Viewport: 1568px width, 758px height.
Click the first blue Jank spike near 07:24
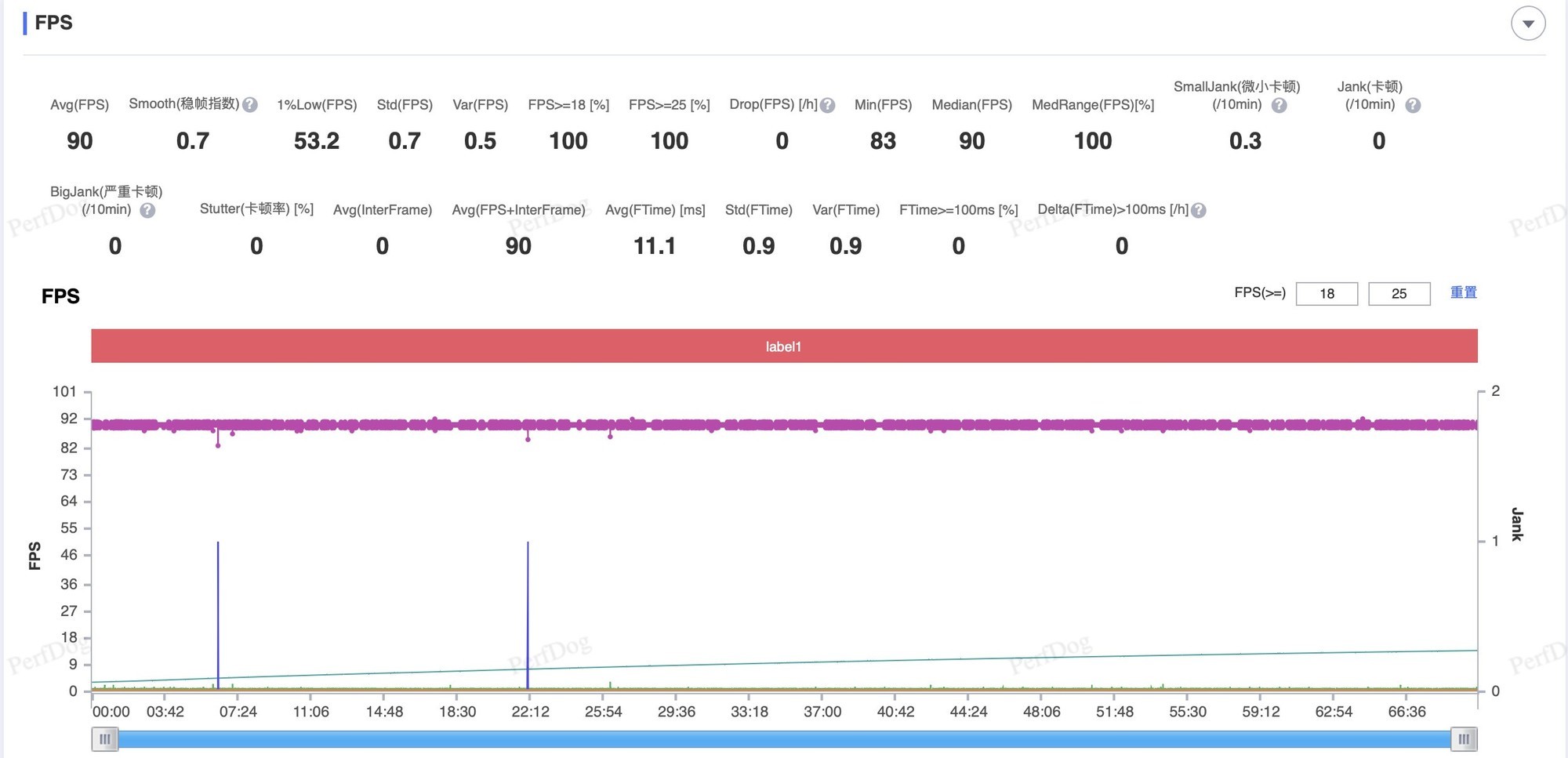[x=218, y=611]
